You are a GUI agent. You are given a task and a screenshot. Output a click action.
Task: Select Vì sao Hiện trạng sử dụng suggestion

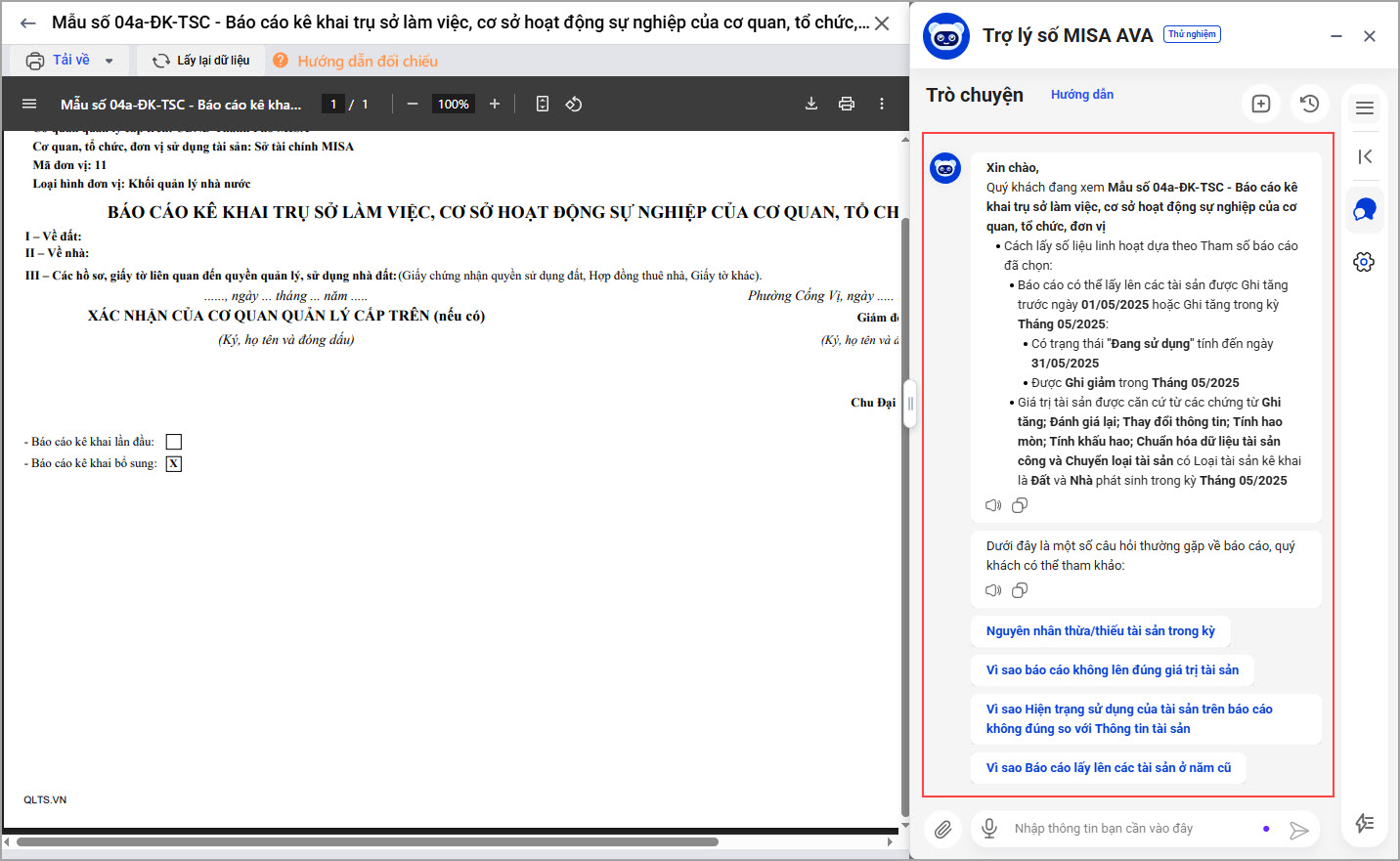click(x=1147, y=719)
